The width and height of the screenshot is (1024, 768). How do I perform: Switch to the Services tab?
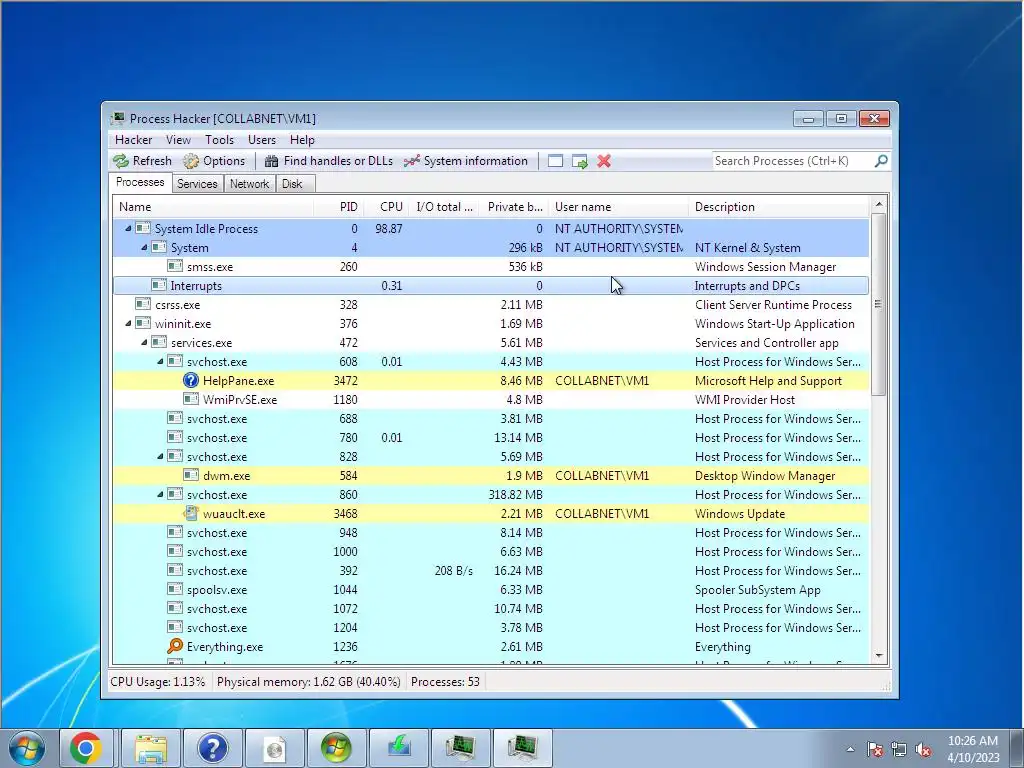tap(197, 184)
